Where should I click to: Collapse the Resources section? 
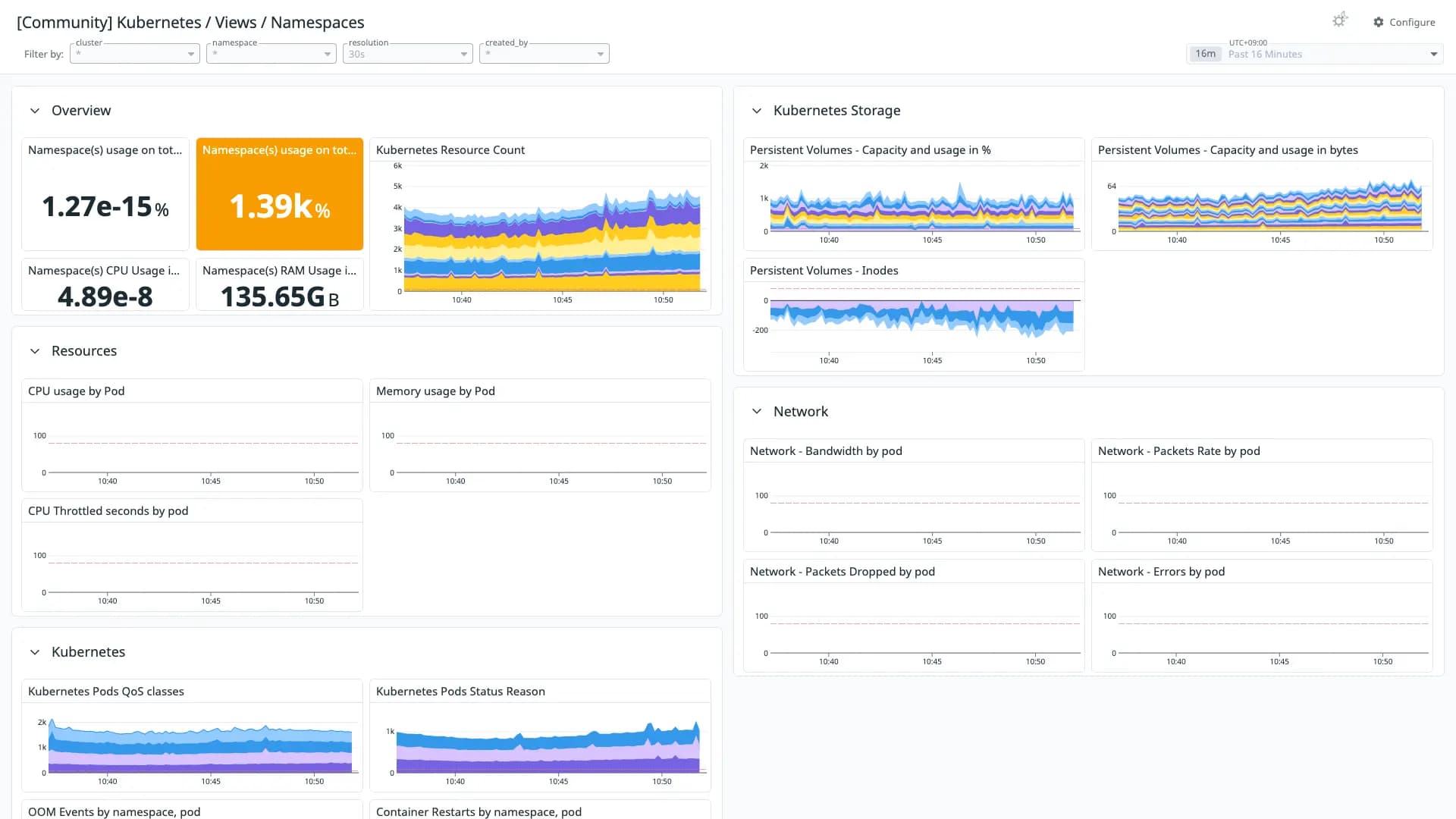coord(35,351)
